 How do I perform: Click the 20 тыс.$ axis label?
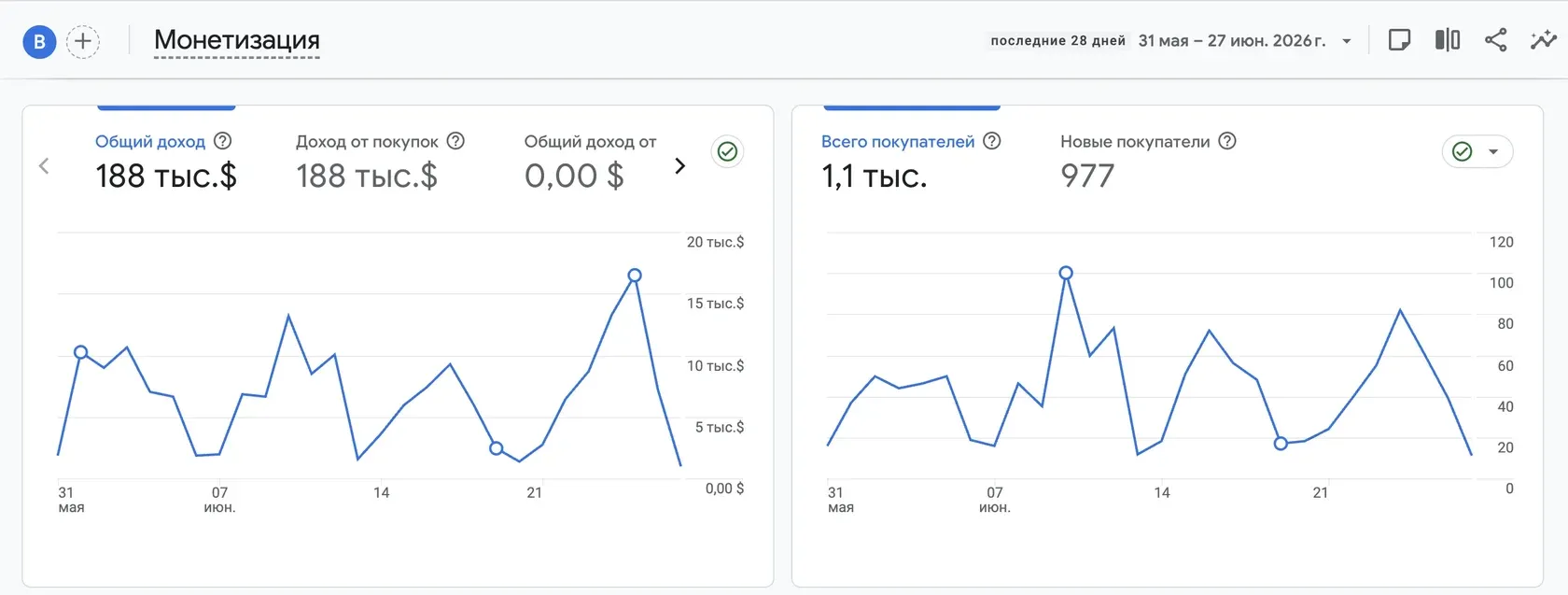tap(715, 242)
